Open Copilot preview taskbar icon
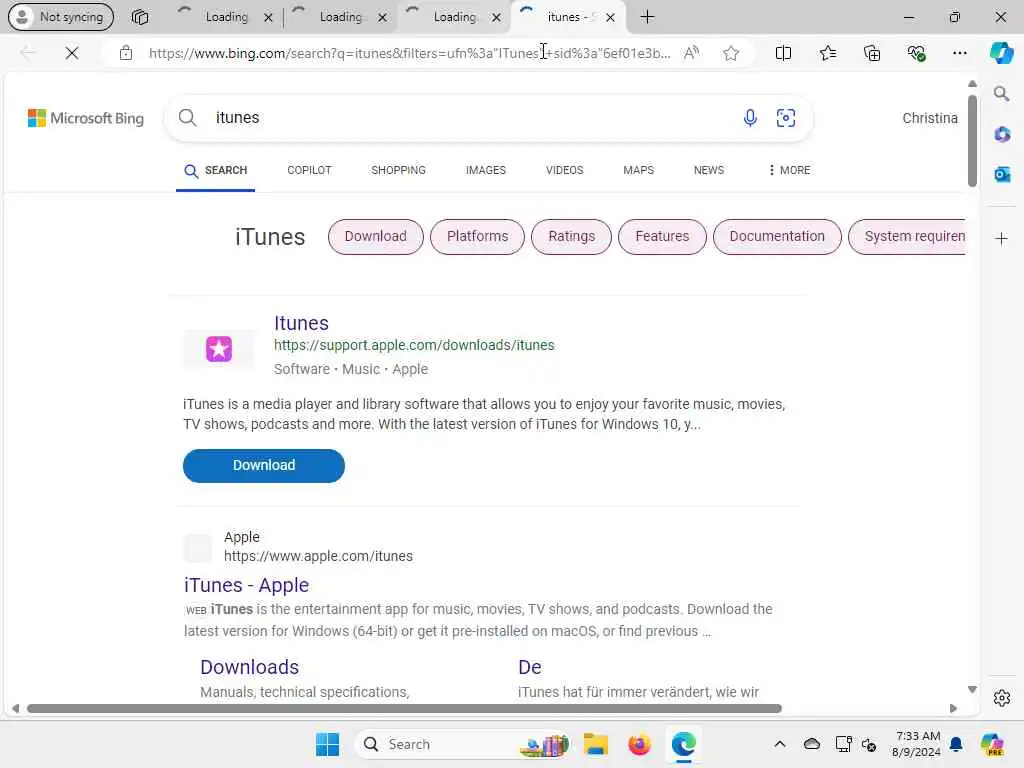The image size is (1024, 768). point(992,744)
